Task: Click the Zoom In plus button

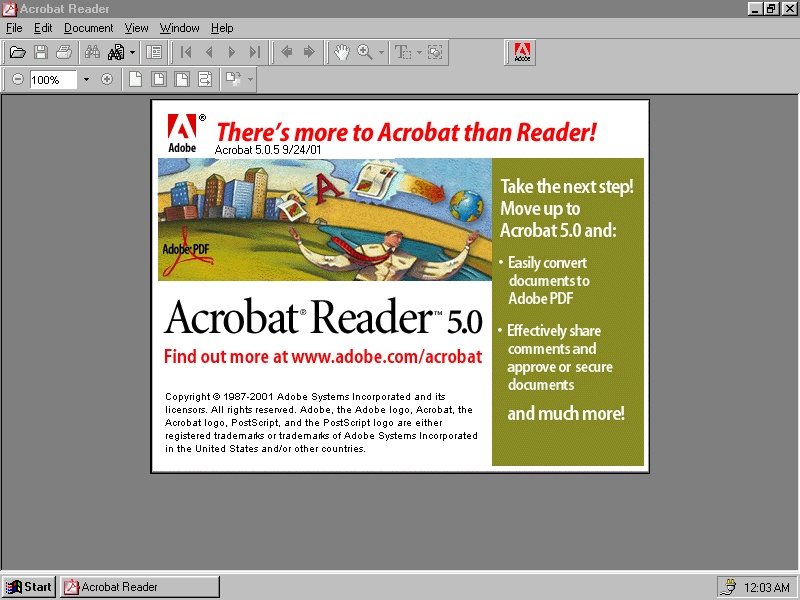Action: coord(107,80)
